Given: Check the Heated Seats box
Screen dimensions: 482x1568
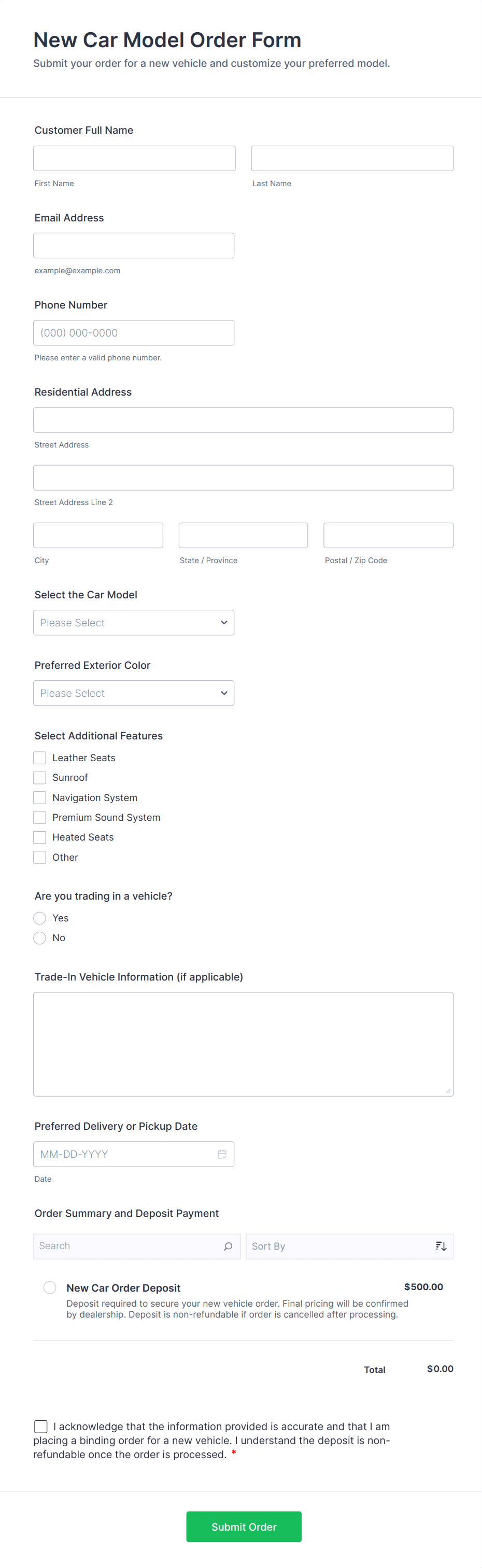Looking at the screenshot, I should pos(39,837).
